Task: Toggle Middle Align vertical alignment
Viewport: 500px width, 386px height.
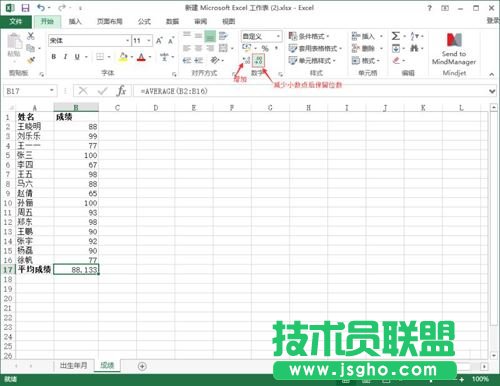Action: coord(199,36)
